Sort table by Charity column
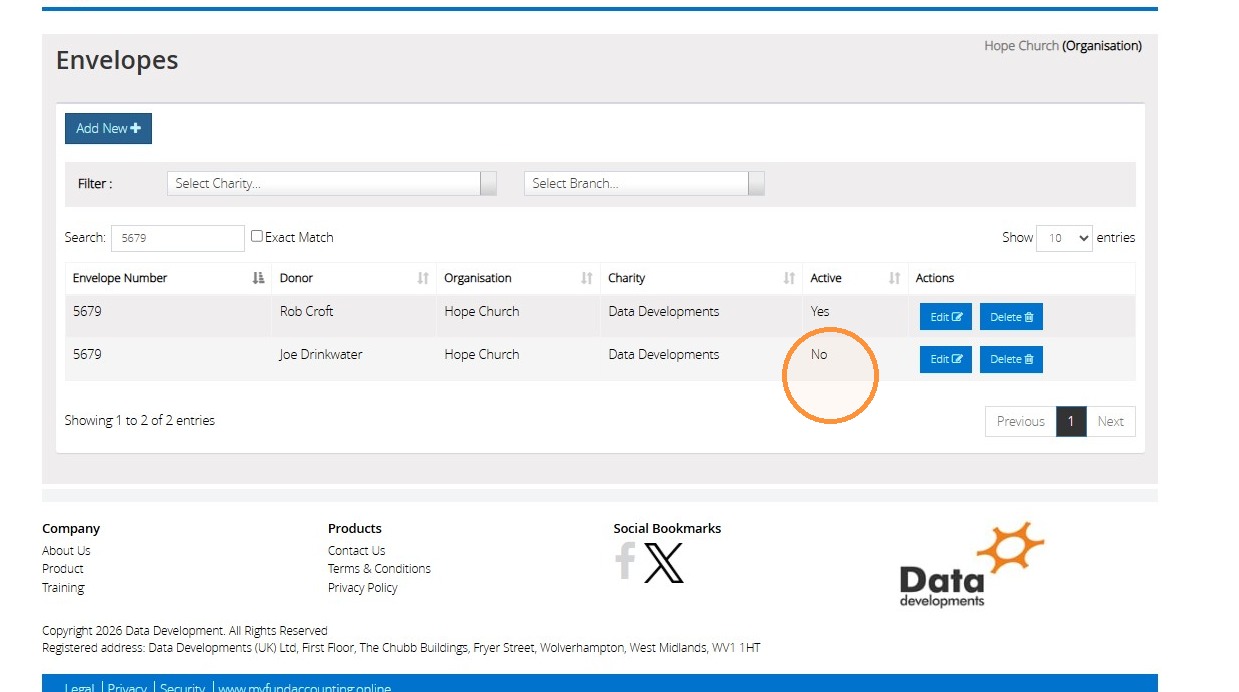 tap(701, 278)
